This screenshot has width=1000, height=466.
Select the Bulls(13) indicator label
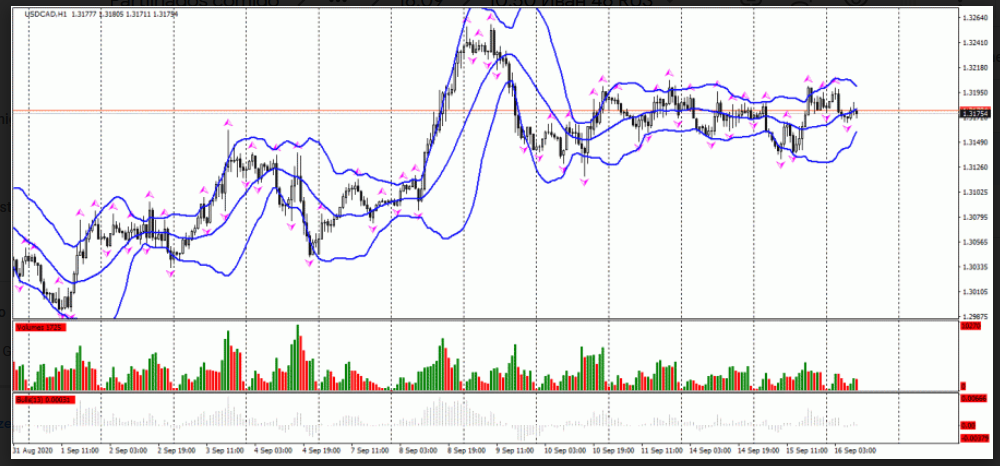40,400
